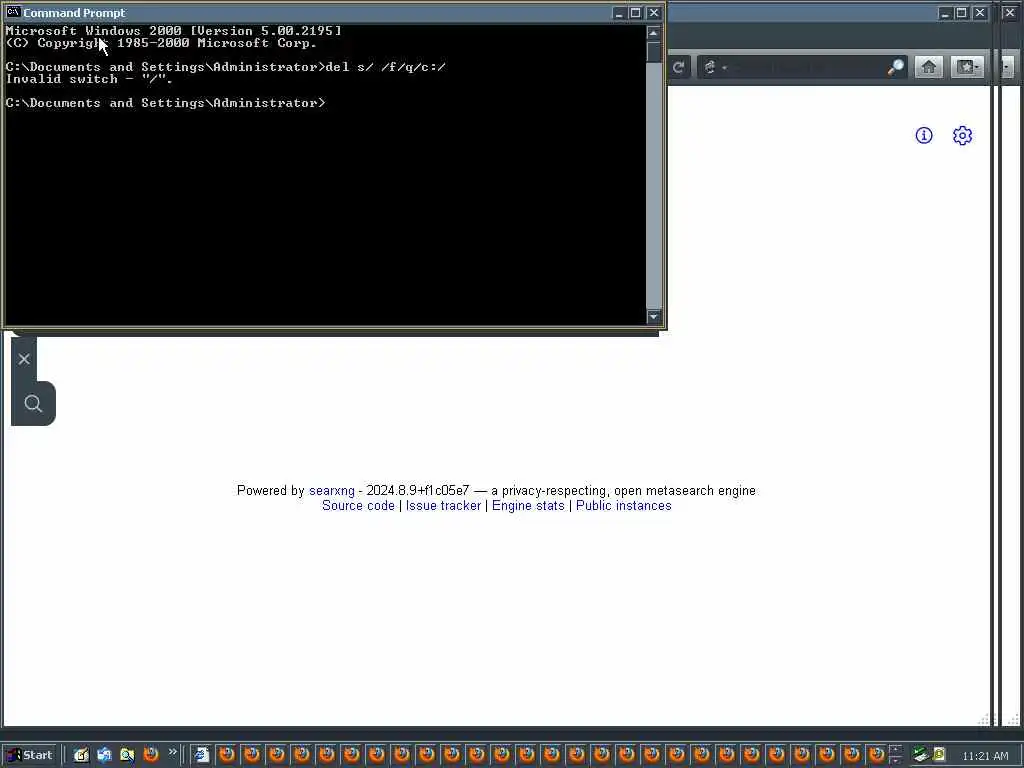
Task: Click the 'Invalid switch' error line in console
Action: (89, 79)
